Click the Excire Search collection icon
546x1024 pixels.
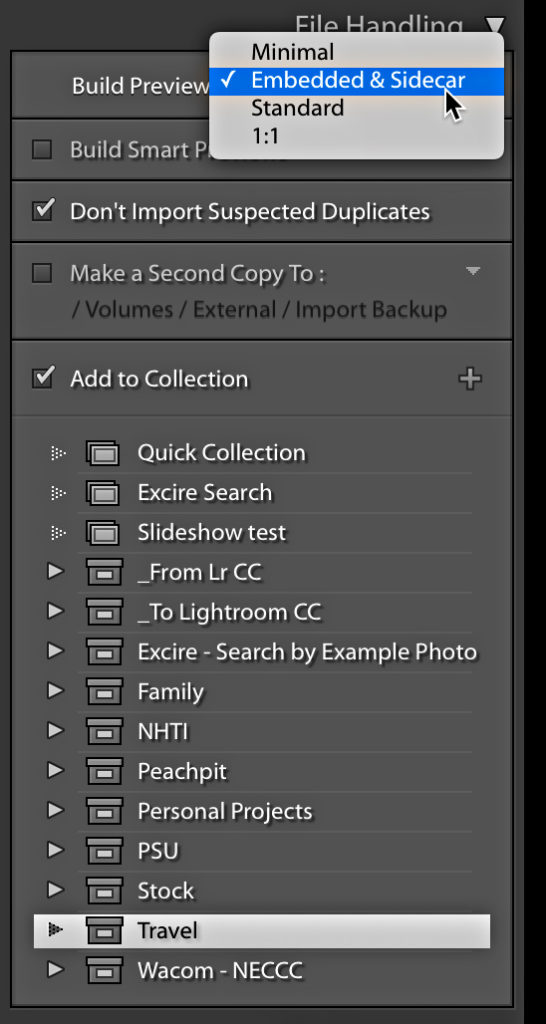click(x=103, y=492)
